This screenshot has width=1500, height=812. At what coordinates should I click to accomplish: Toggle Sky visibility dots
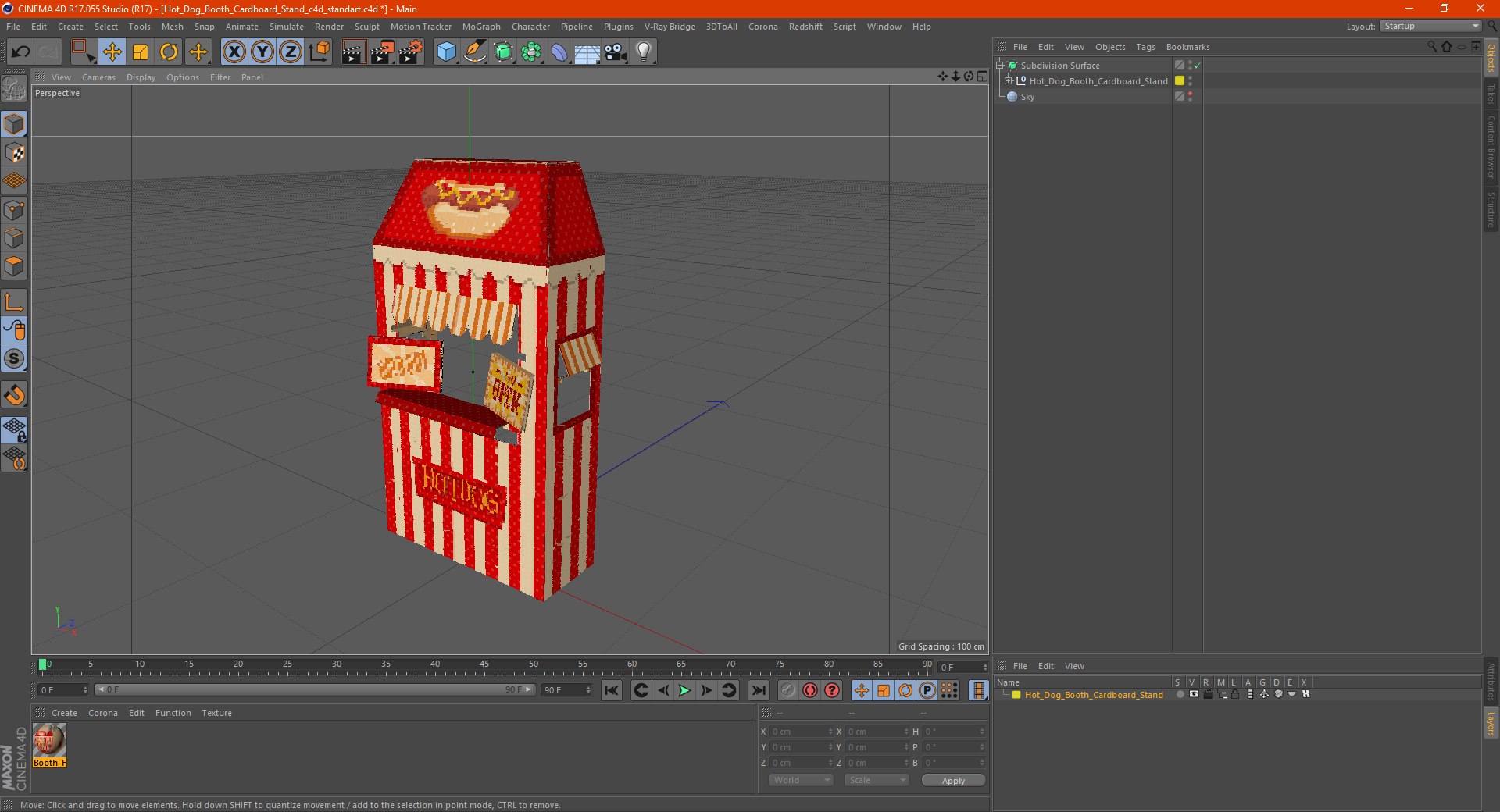point(1190,97)
